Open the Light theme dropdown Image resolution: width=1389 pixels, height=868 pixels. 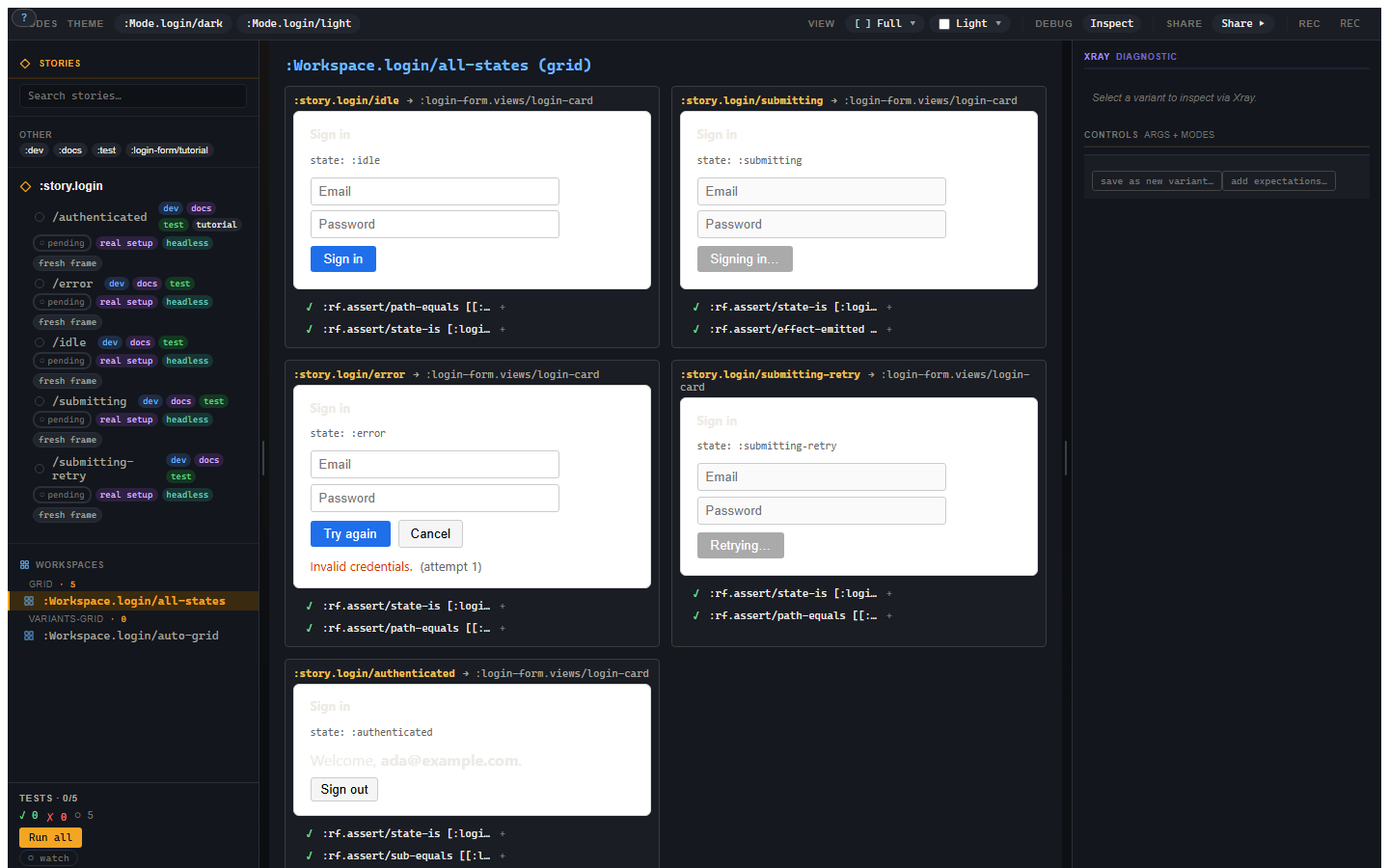(x=970, y=23)
